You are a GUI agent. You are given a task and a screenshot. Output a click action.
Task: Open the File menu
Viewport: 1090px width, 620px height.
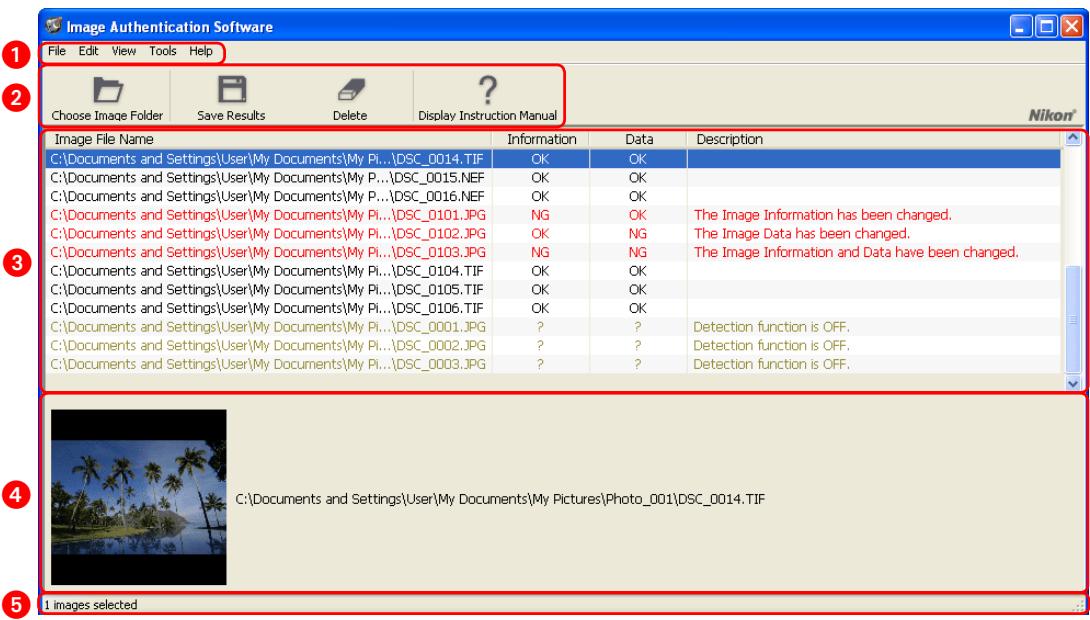pos(57,51)
